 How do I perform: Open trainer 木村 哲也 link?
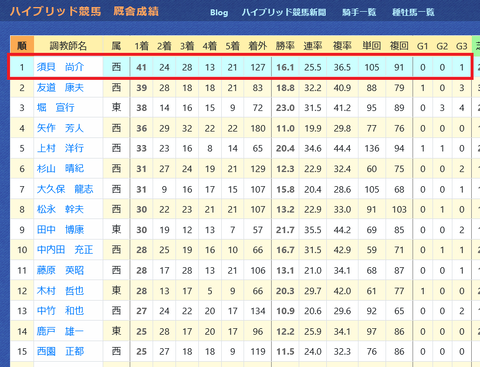[60, 291]
